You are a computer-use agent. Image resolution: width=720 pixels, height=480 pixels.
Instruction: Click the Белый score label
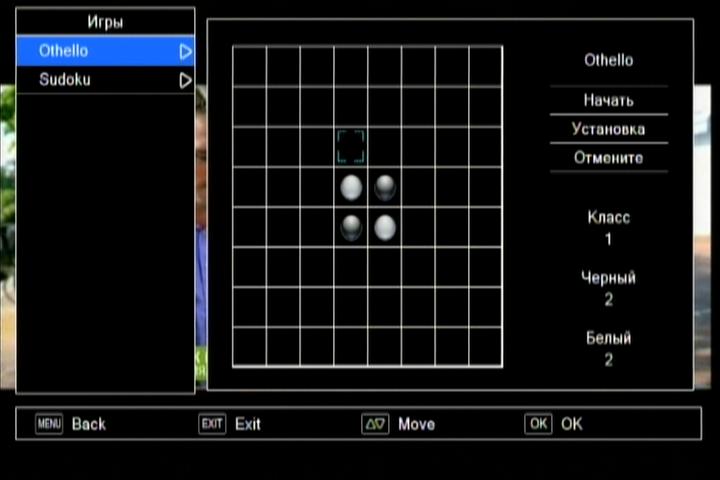tap(608, 338)
